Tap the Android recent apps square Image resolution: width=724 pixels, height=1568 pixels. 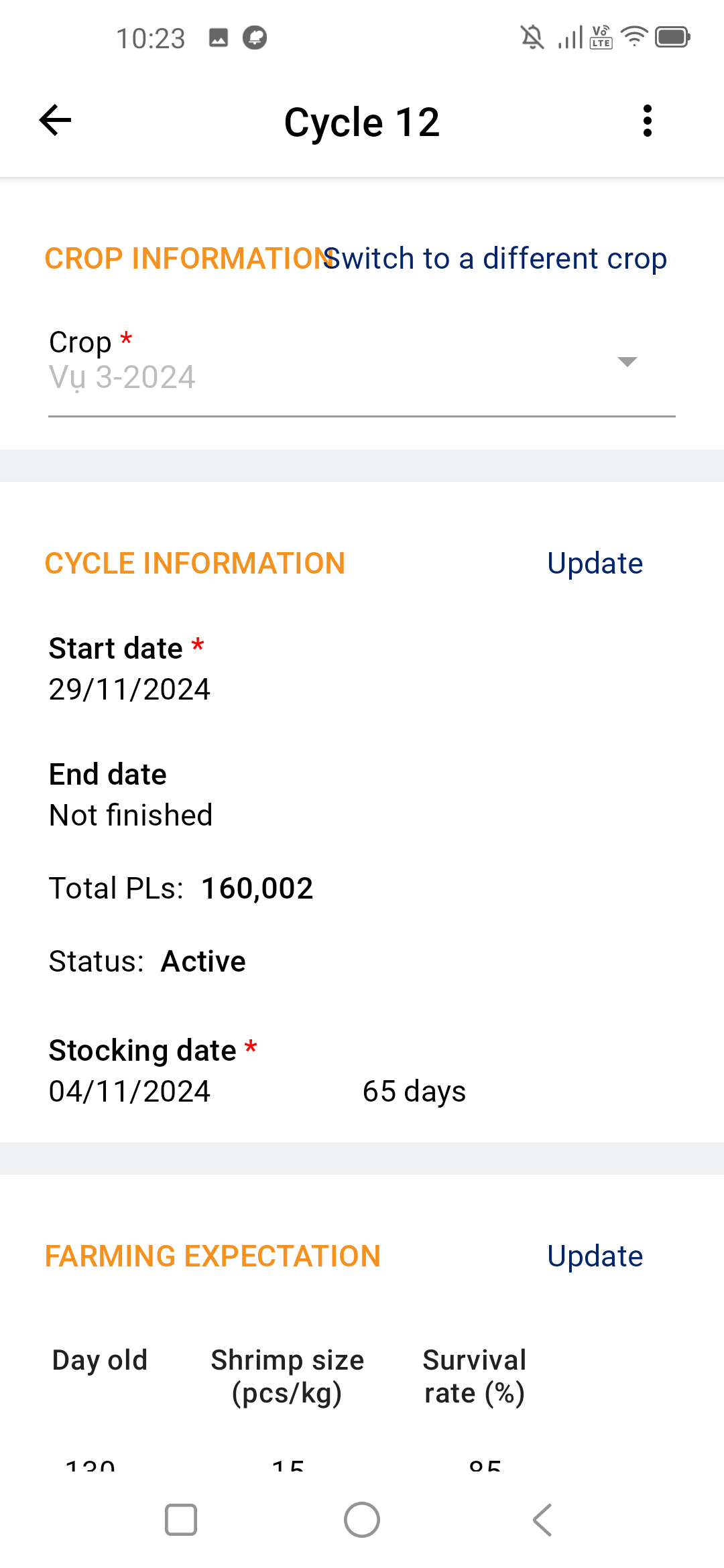point(181,1520)
